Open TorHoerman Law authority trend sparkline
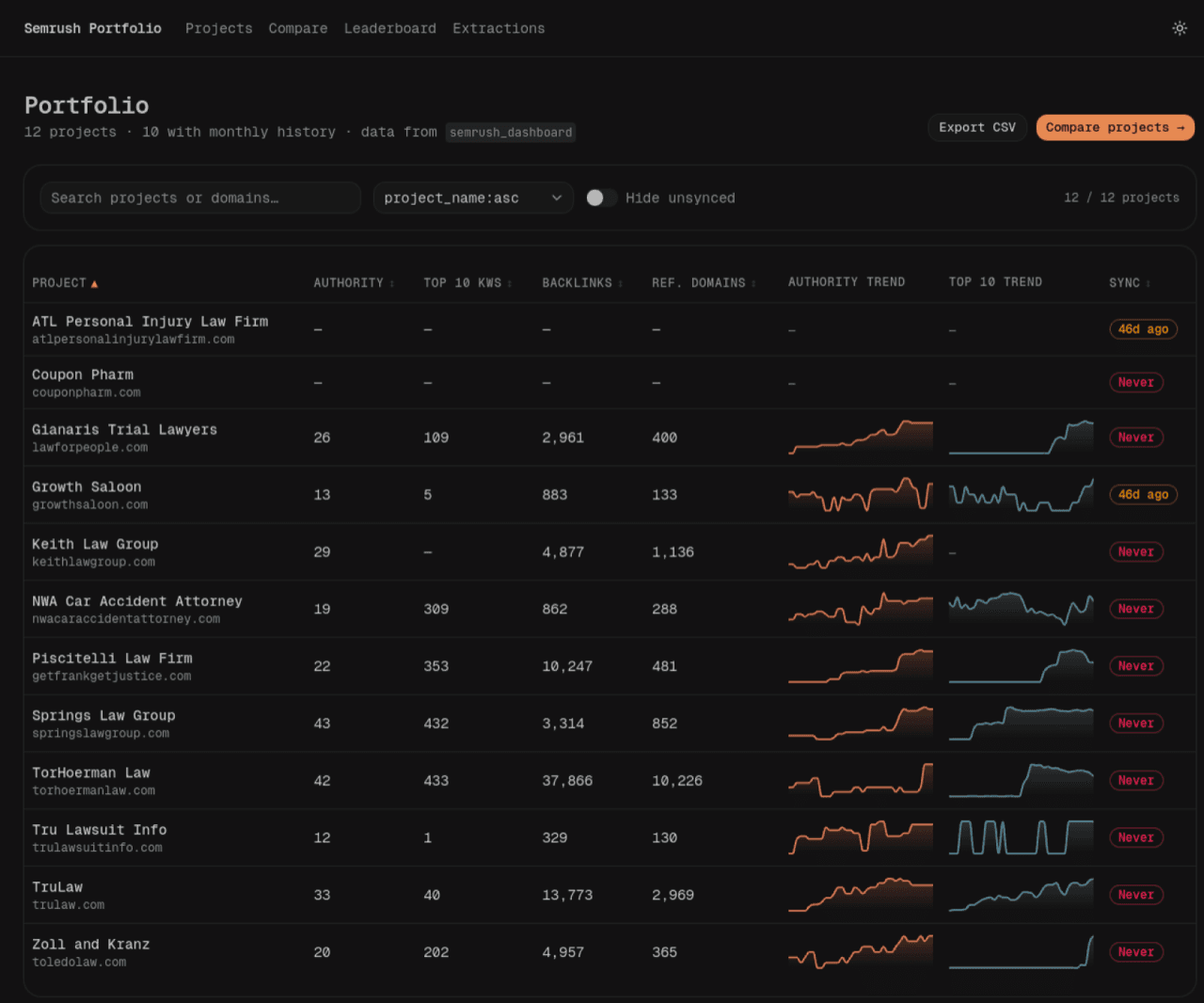The height and width of the screenshot is (1003, 1204). click(x=861, y=781)
